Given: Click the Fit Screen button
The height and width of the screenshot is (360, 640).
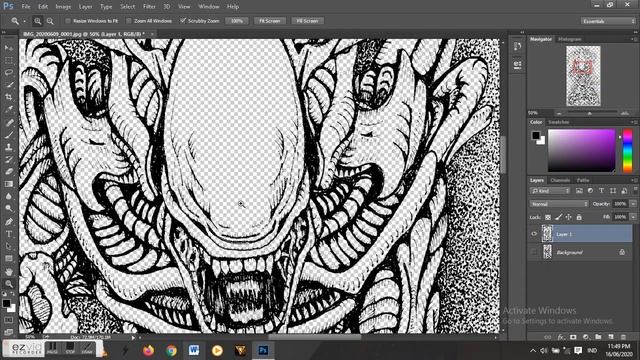Looking at the screenshot, I should pyautogui.click(x=270, y=21).
